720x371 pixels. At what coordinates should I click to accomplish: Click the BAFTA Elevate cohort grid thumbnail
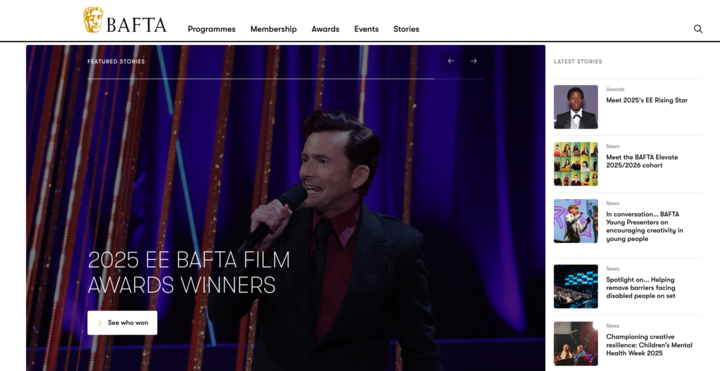pos(576,164)
